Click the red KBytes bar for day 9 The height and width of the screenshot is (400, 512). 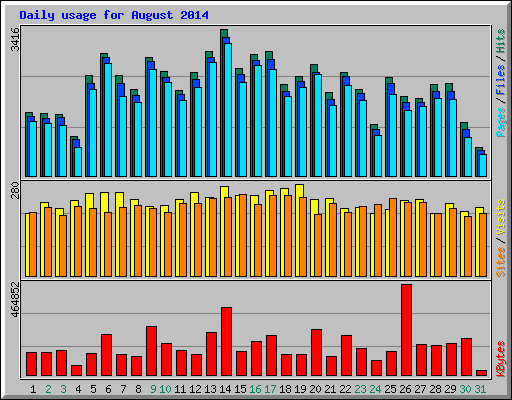pos(152,351)
